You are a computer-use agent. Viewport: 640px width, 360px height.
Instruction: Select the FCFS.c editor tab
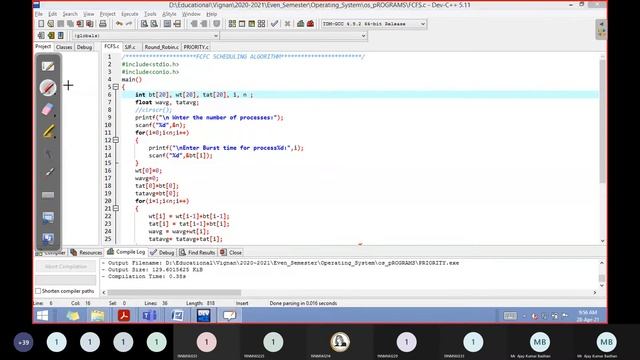click(x=111, y=47)
